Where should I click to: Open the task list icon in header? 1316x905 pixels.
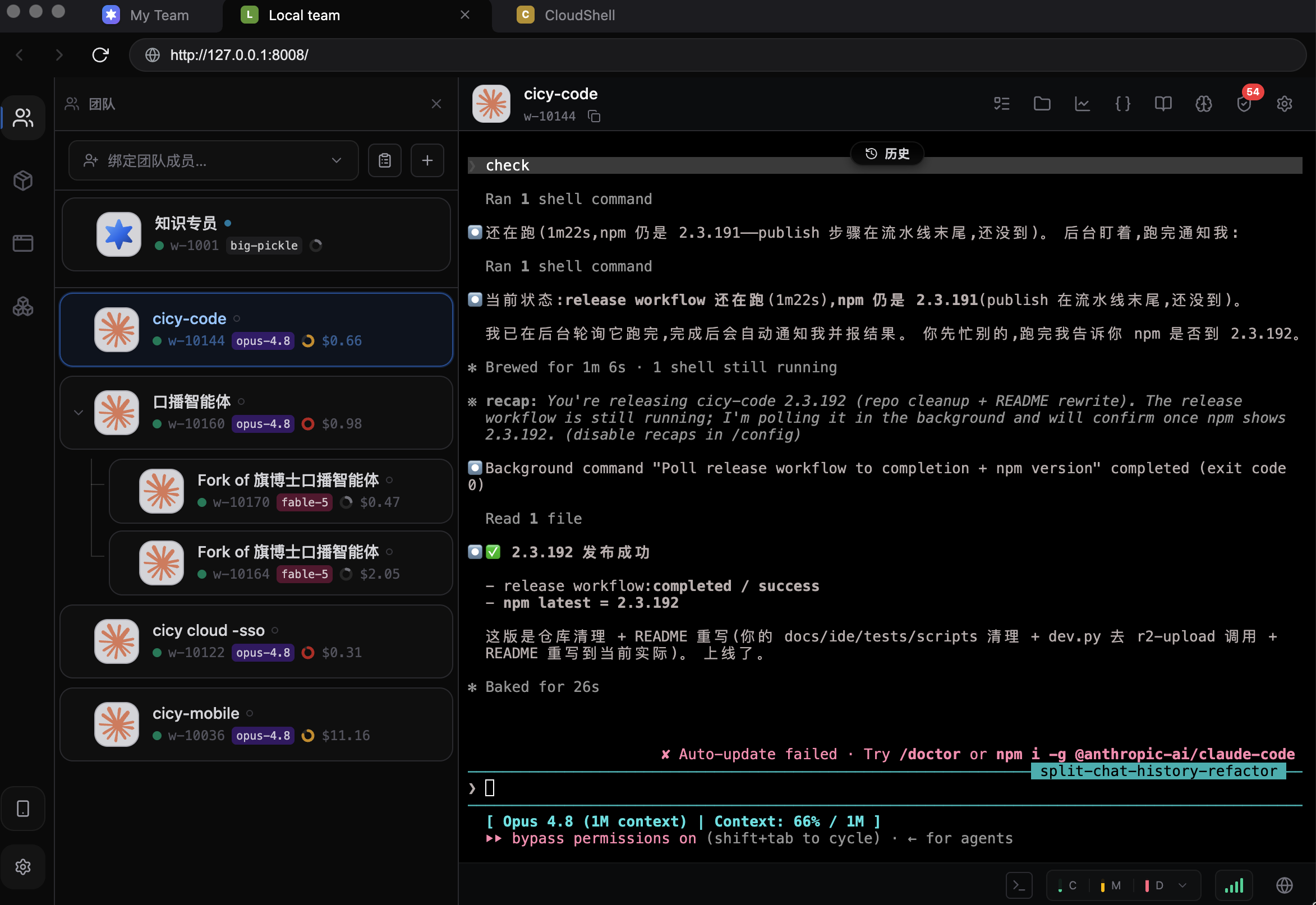(x=1002, y=104)
